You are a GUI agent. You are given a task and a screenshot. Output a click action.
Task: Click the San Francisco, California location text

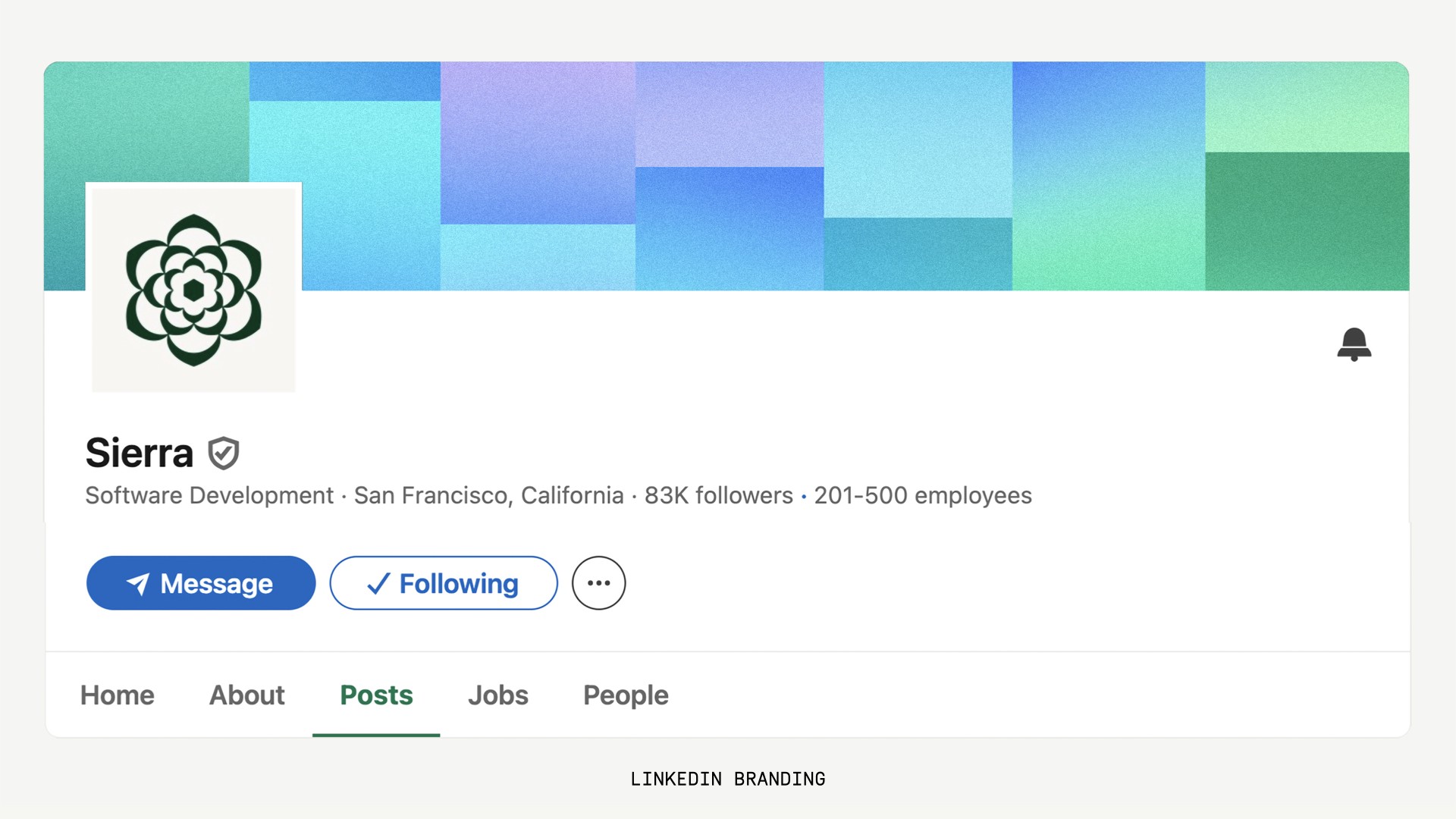pos(489,495)
